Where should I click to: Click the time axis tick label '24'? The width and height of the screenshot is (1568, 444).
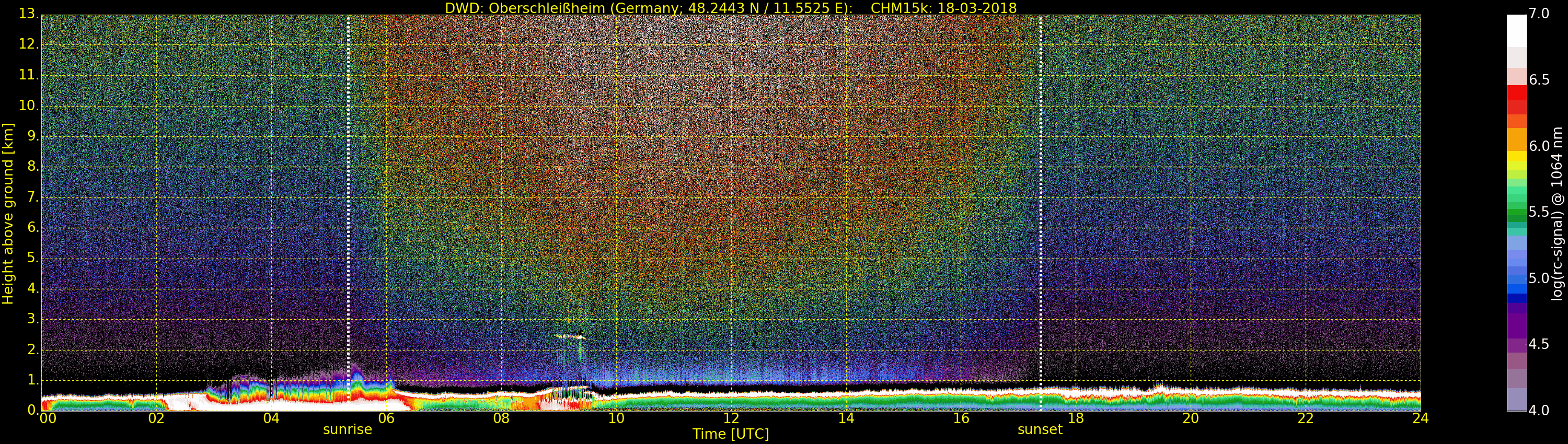[x=1420, y=418]
